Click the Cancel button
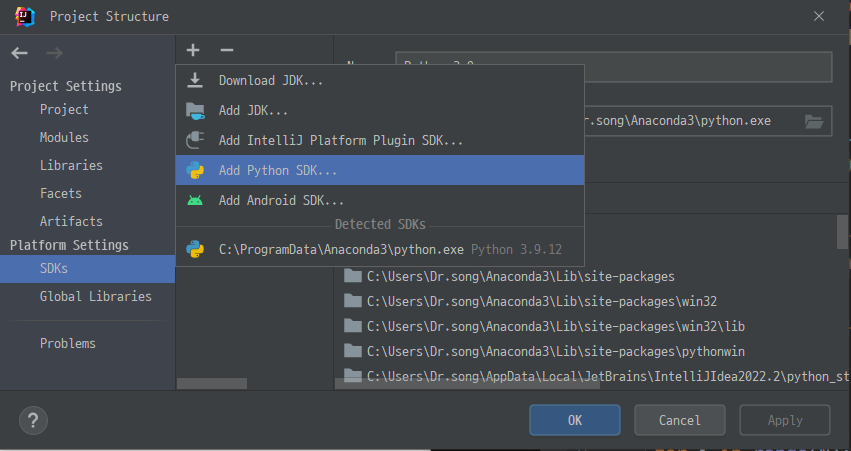Viewport: 851px width, 451px height. tap(679, 420)
